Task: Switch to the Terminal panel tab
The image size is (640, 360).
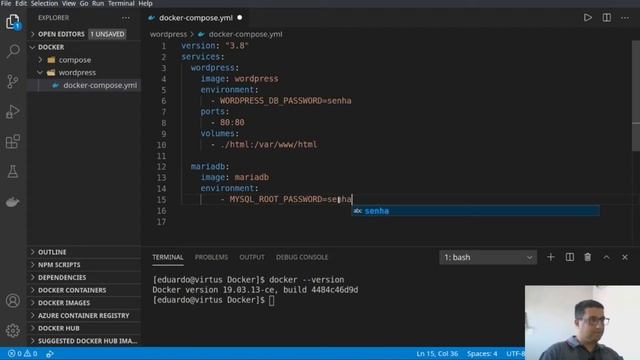Action: 168,257
